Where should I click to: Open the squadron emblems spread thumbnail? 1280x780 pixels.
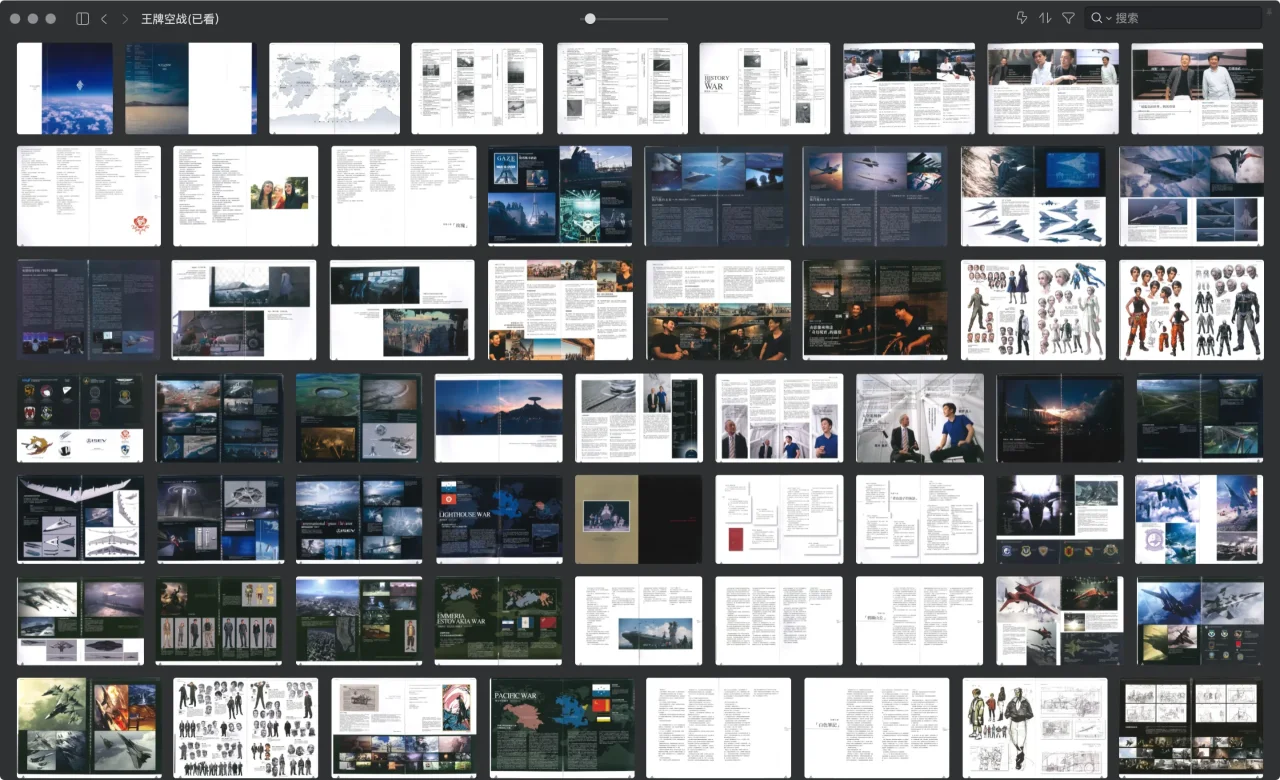pos(80,418)
